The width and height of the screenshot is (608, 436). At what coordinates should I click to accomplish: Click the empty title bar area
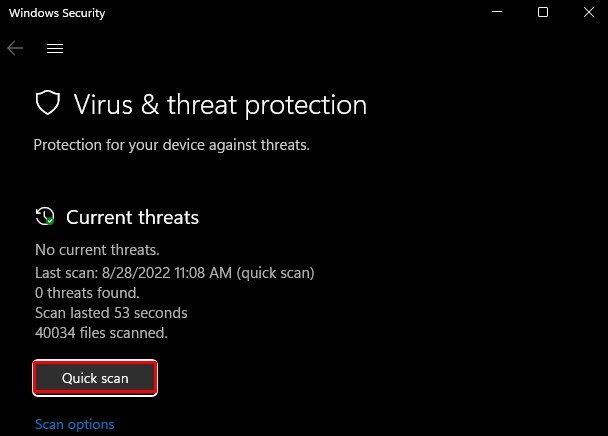pos(295,12)
